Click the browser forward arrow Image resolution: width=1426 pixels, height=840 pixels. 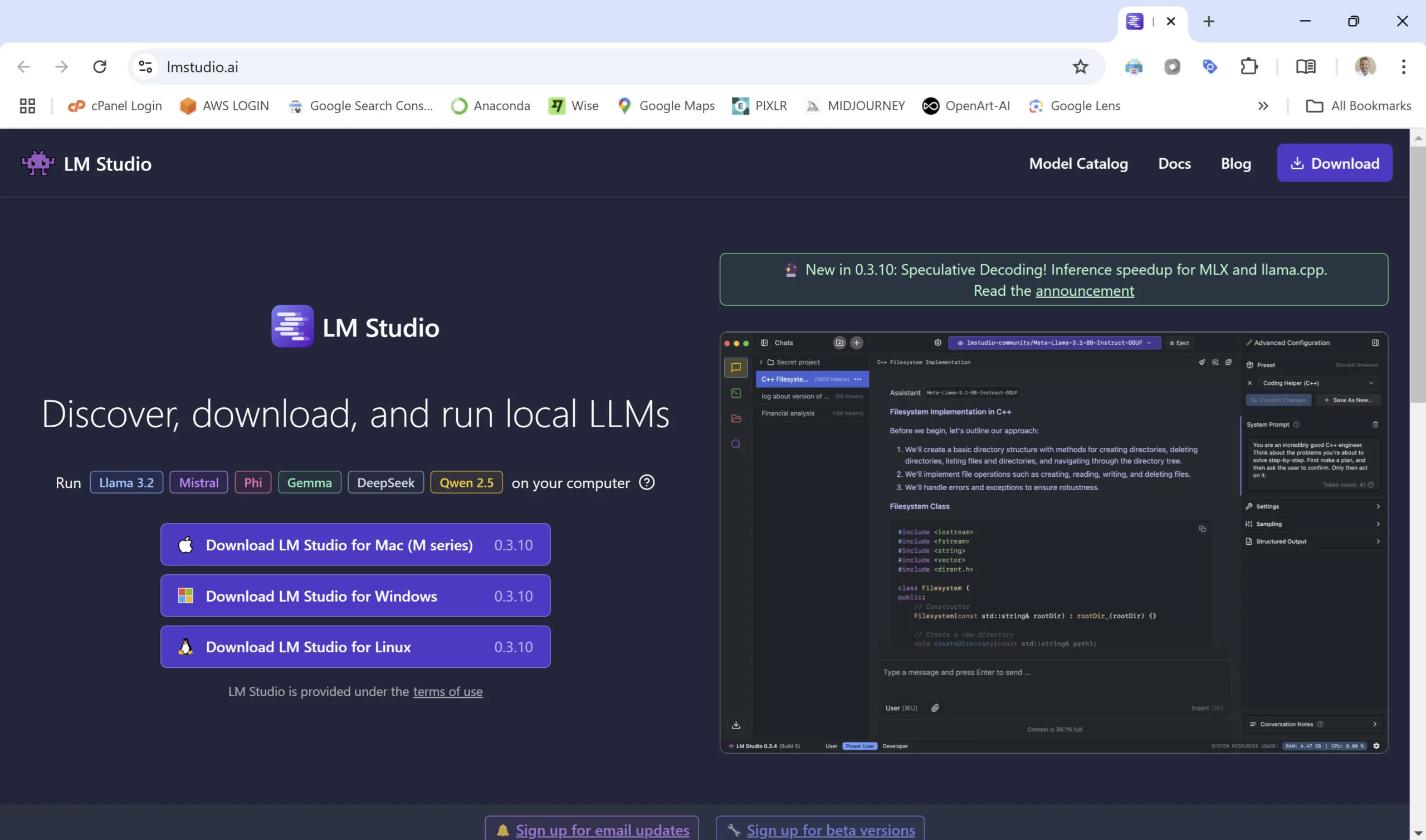61,67
